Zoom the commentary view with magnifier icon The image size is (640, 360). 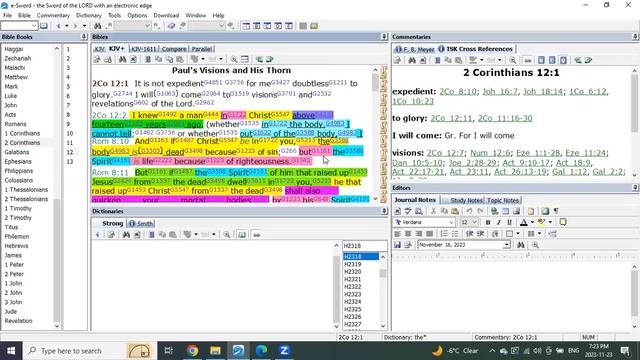pyautogui.click(x=513, y=60)
